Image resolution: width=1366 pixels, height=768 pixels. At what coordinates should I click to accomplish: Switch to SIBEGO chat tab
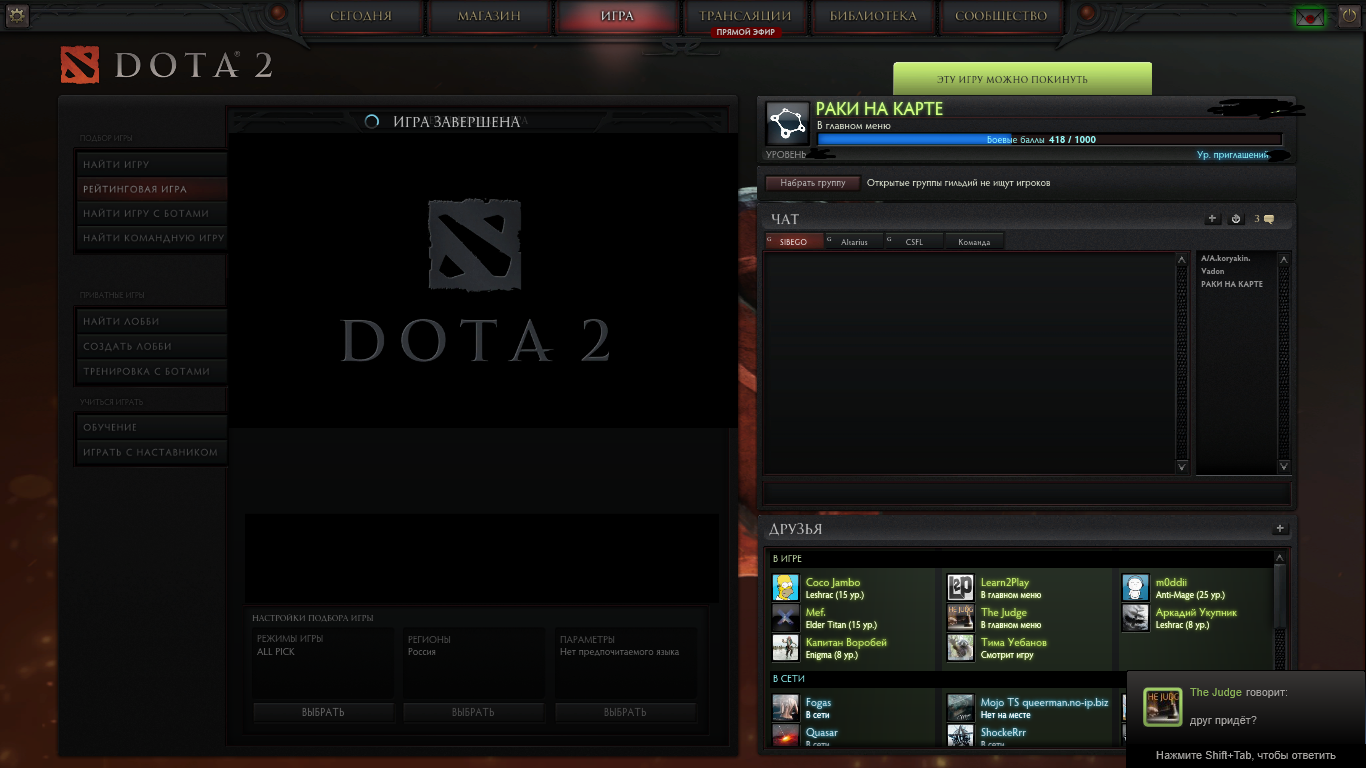795,241
